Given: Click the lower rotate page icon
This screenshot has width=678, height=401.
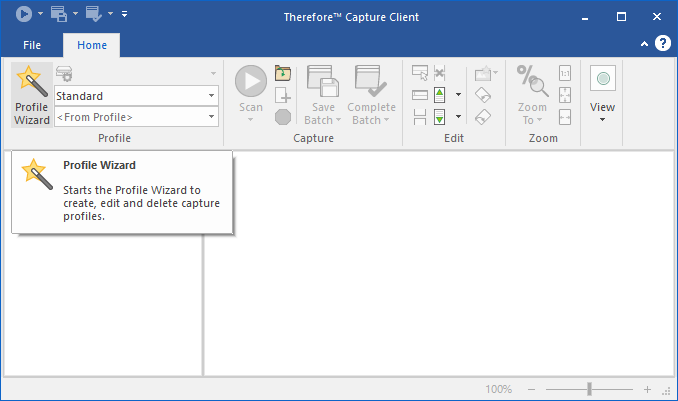Looking at the screenshot, I should (x=483, y=117).
